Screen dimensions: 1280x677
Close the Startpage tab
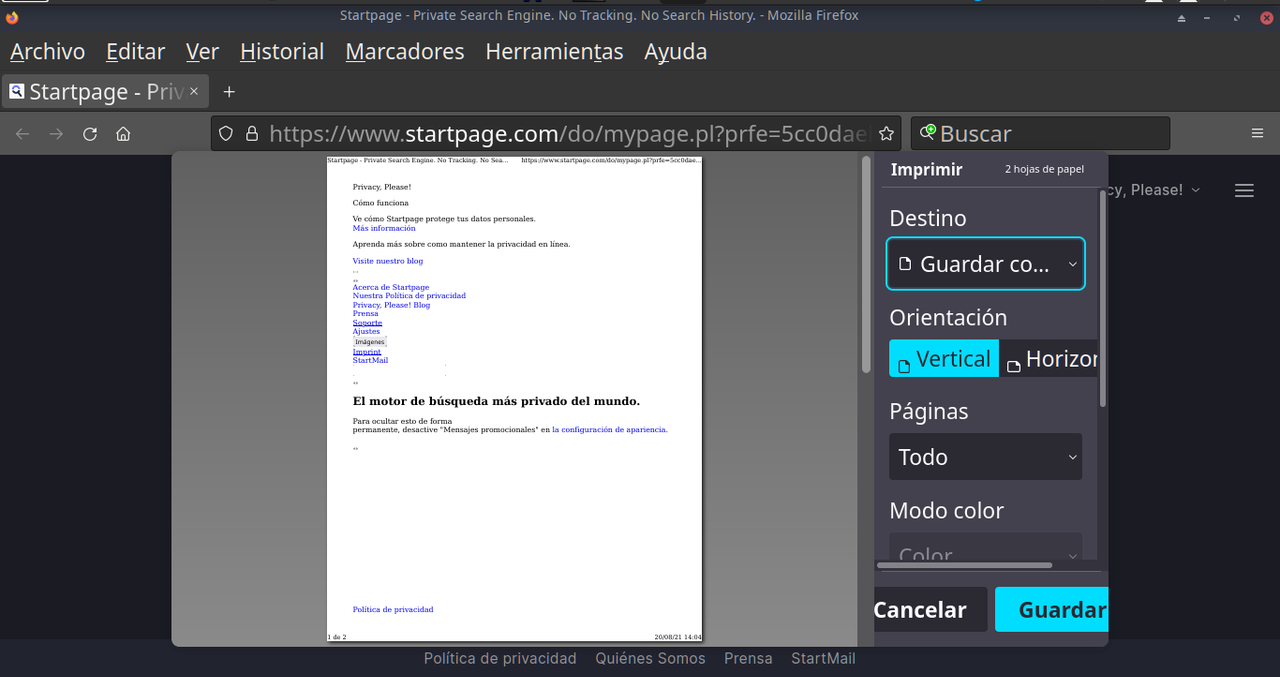(x=194, y=91)
